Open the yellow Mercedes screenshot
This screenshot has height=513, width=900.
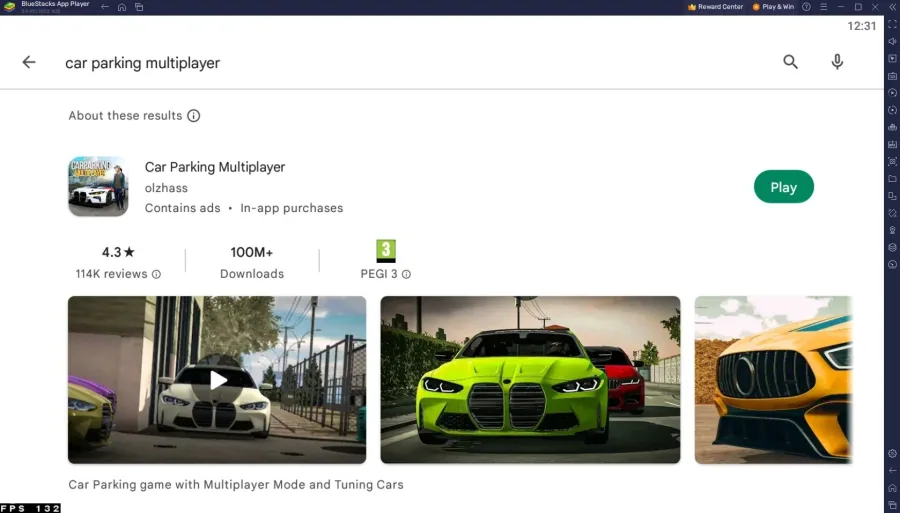click(773, 380)
